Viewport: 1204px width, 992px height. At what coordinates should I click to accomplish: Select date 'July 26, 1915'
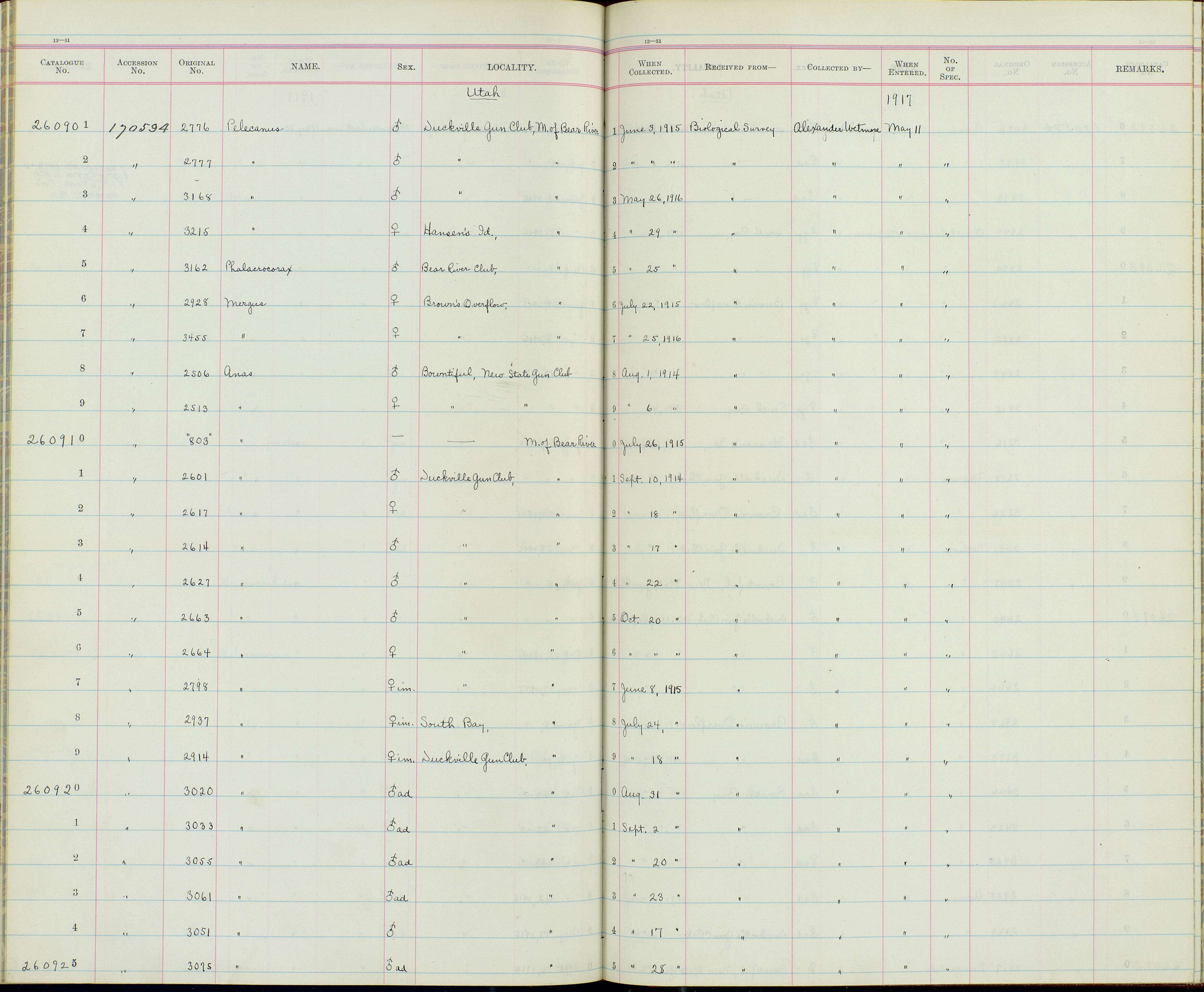coord(652,444)
